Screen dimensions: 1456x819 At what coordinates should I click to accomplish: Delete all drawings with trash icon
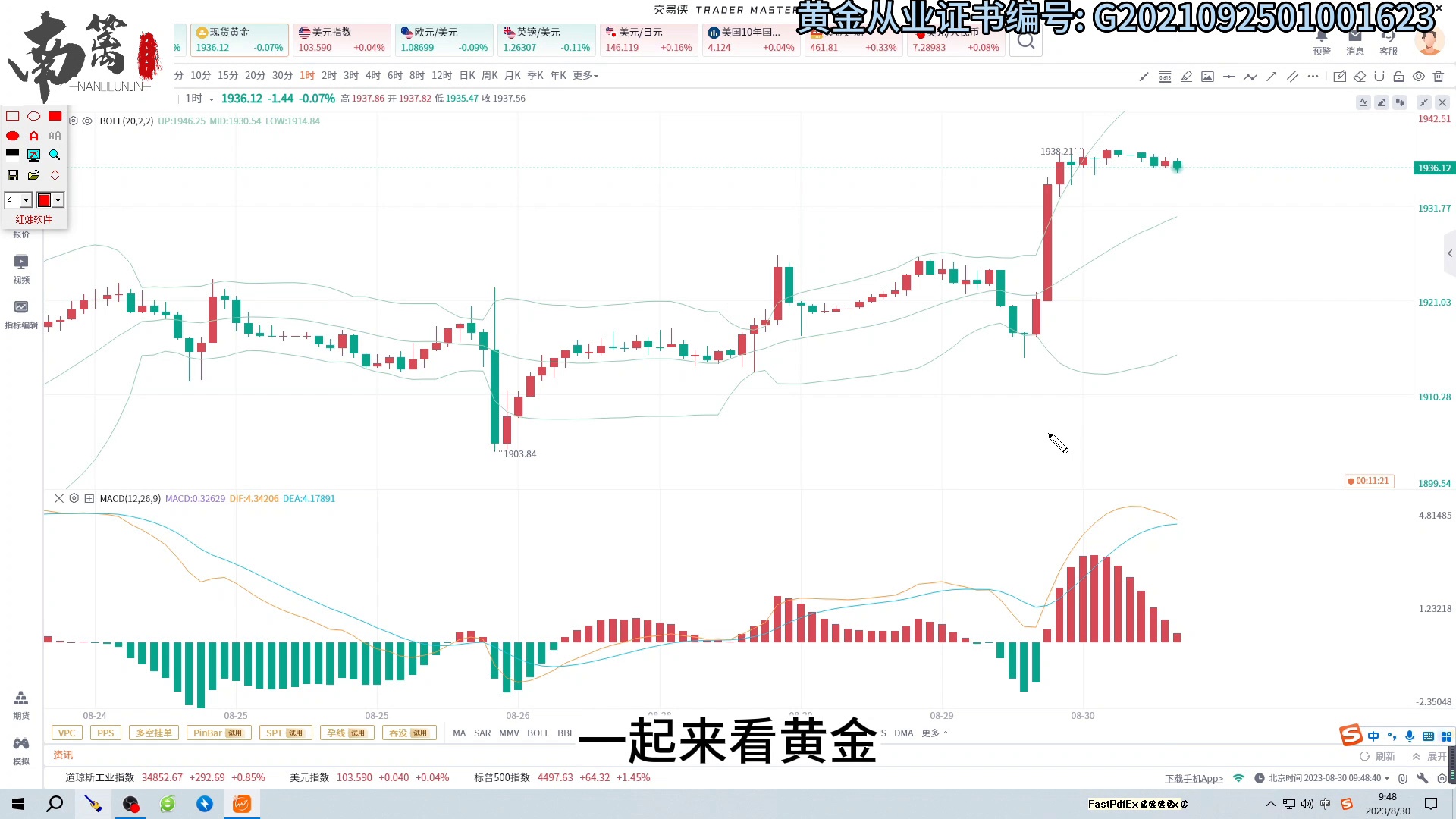(1439, 76)
